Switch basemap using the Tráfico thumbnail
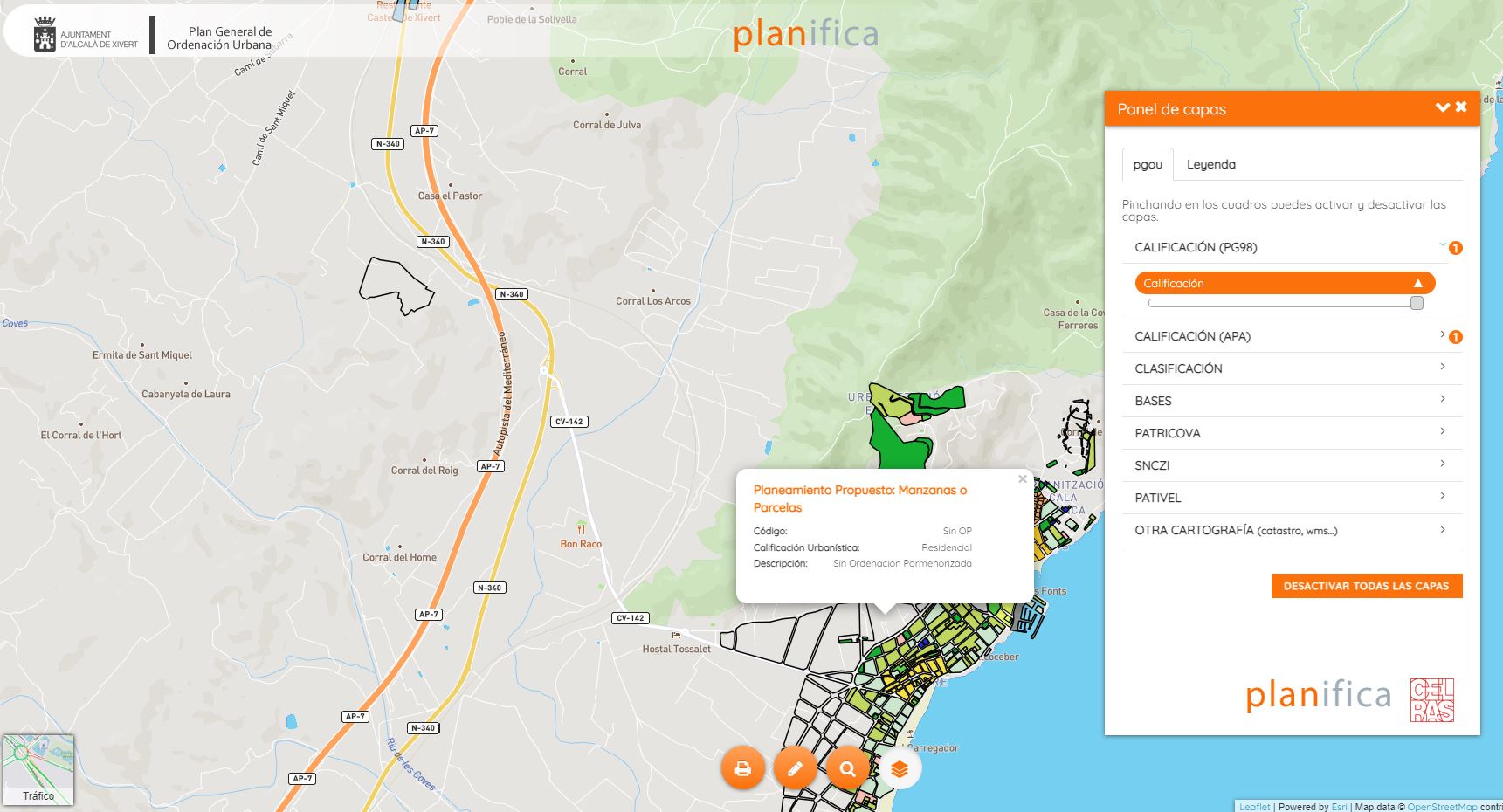This screenshot has height=812, width=1503. (38, 769)
